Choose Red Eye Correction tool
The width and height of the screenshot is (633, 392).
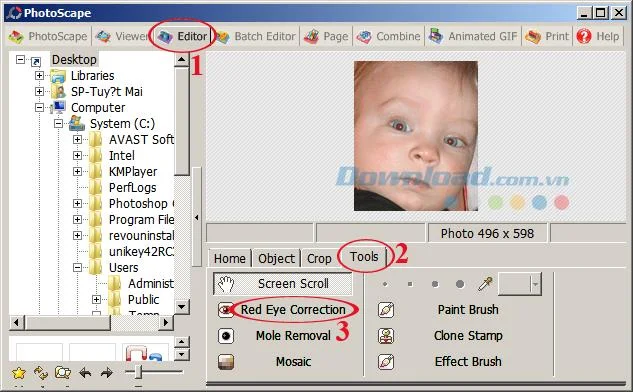pyautogui.click(x=293, y=310)
